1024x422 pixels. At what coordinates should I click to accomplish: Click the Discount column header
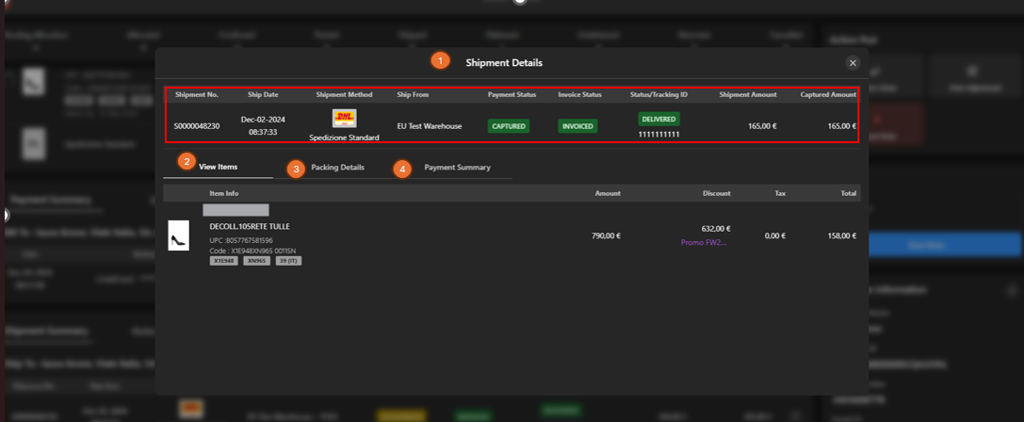pyautogui.click(x=716, y=193)
